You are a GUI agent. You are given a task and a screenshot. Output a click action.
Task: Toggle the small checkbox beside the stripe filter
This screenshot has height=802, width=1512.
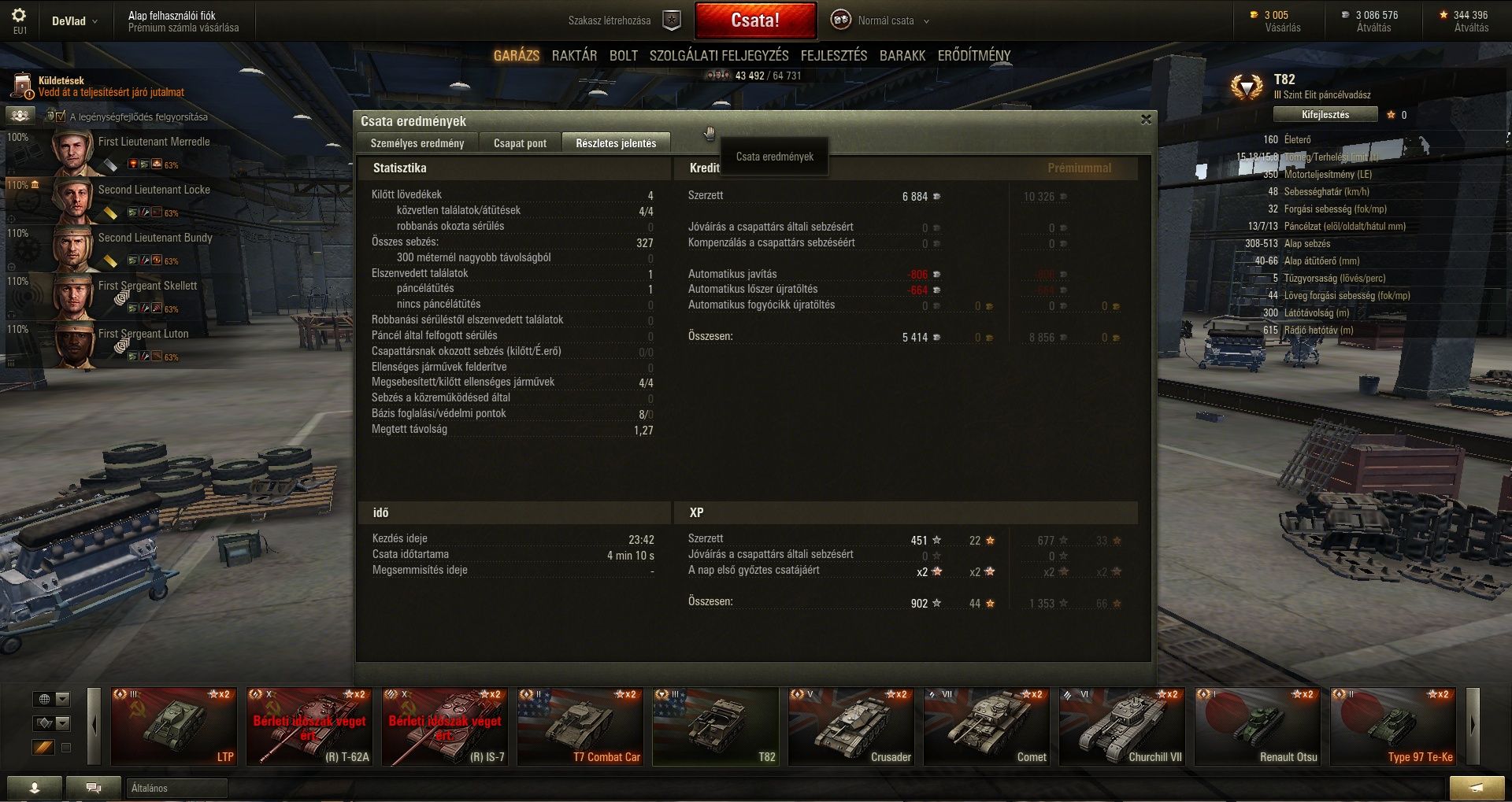(66, 748)
